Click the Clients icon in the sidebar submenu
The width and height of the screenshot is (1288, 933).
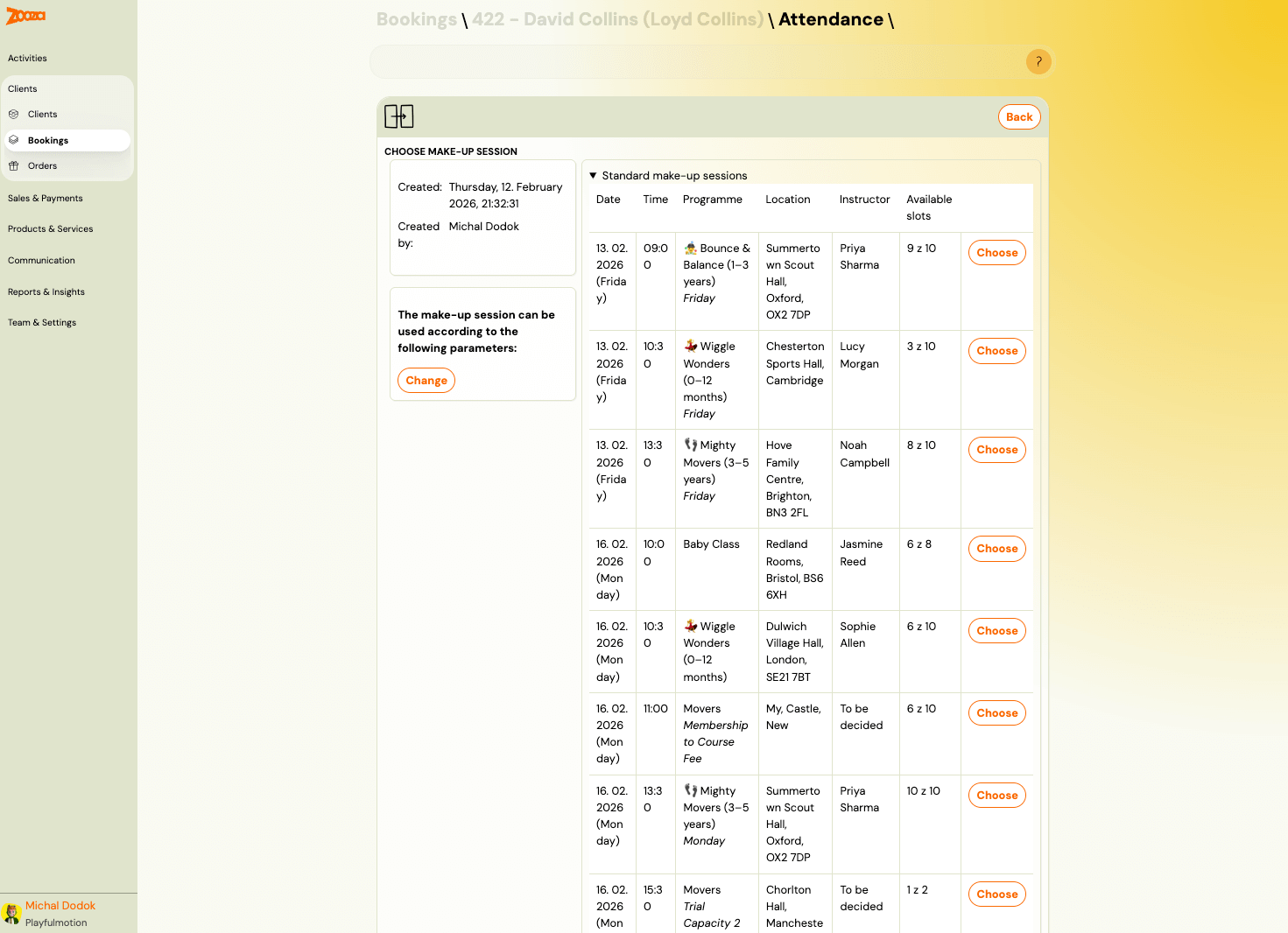[14, 115]
